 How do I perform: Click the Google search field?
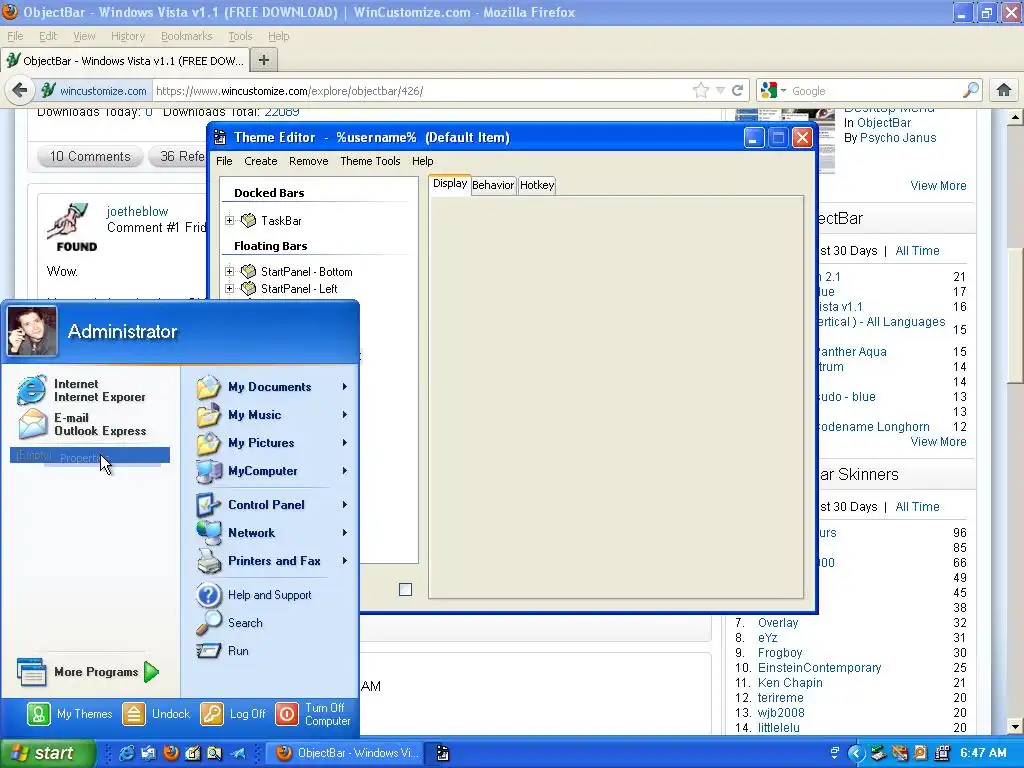pyautogui.click(x=875, y=91)
